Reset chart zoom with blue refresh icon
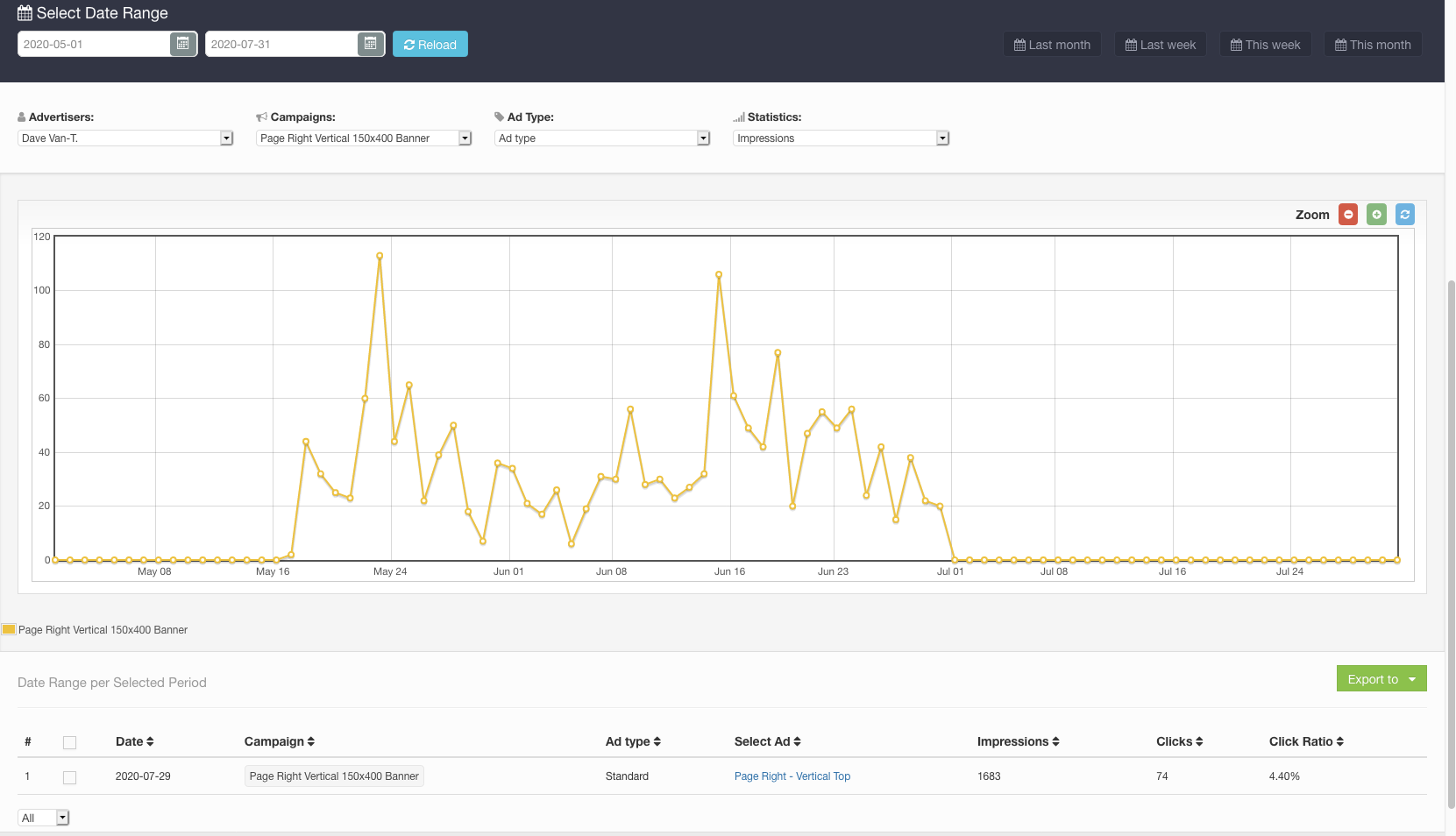Viewport: 1456px width, 836px height. point(1404,215)
